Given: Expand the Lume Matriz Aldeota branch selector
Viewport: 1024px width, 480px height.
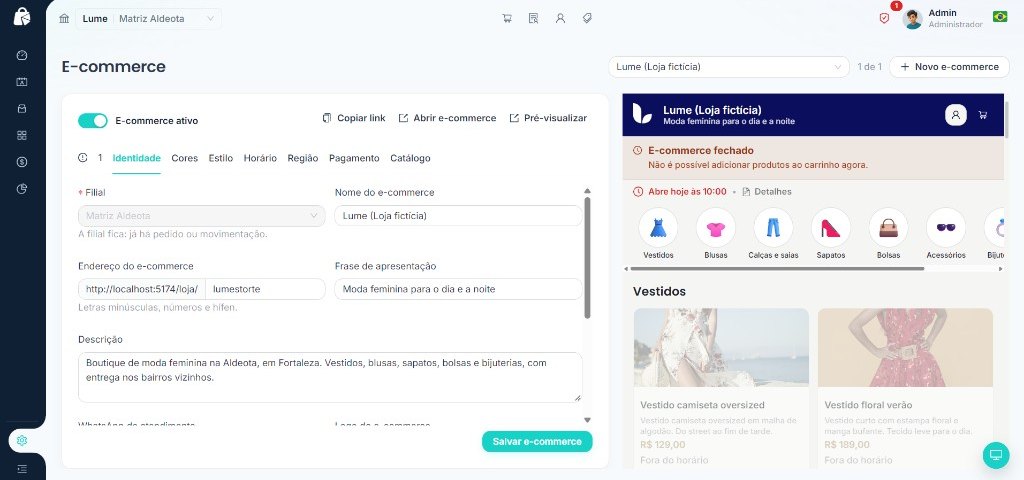Looking at the screenshot, I should pos(148,18).
